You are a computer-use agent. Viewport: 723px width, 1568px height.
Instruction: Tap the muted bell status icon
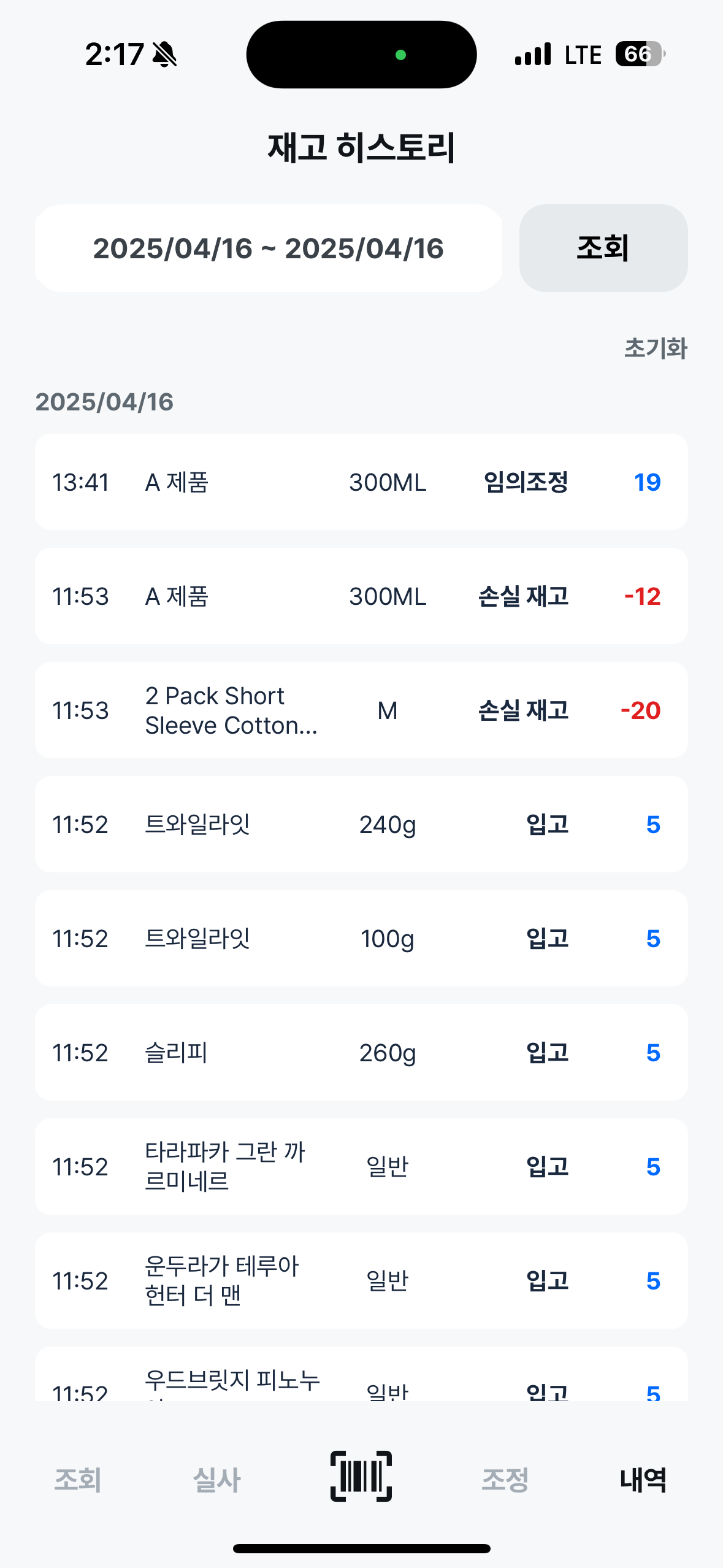(x=164, y=55)
